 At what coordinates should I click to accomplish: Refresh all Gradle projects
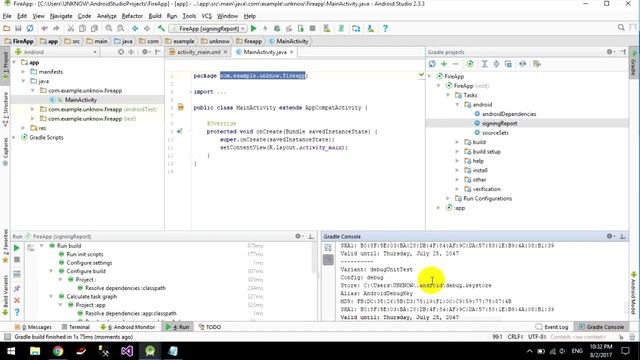[x=432, y=64]
